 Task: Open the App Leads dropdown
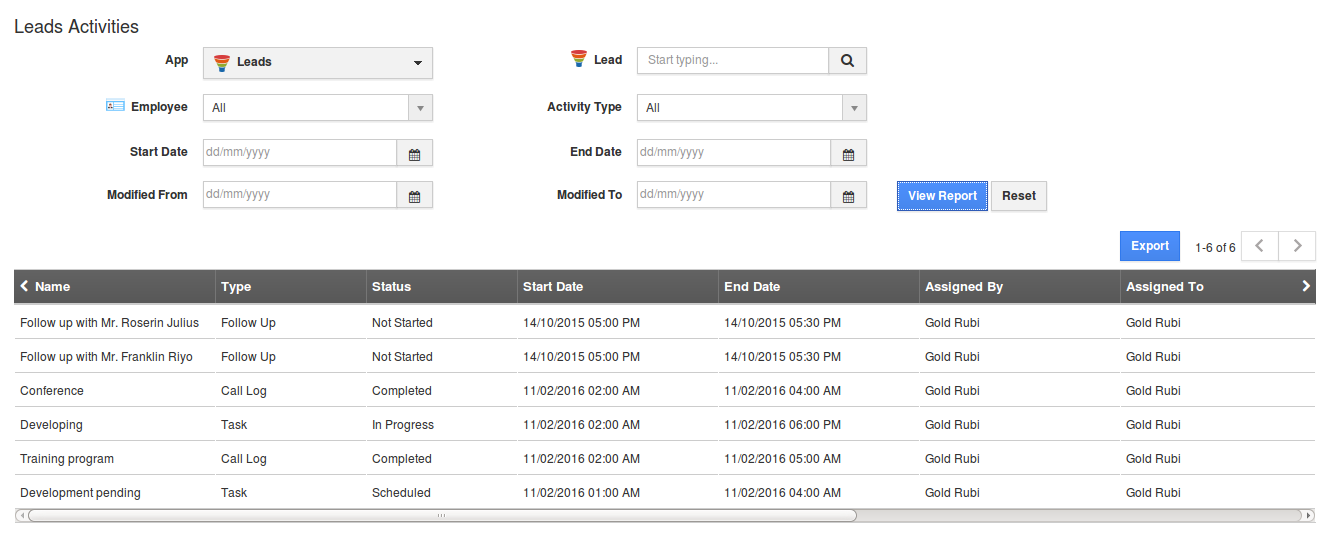(x=318, y=62)
